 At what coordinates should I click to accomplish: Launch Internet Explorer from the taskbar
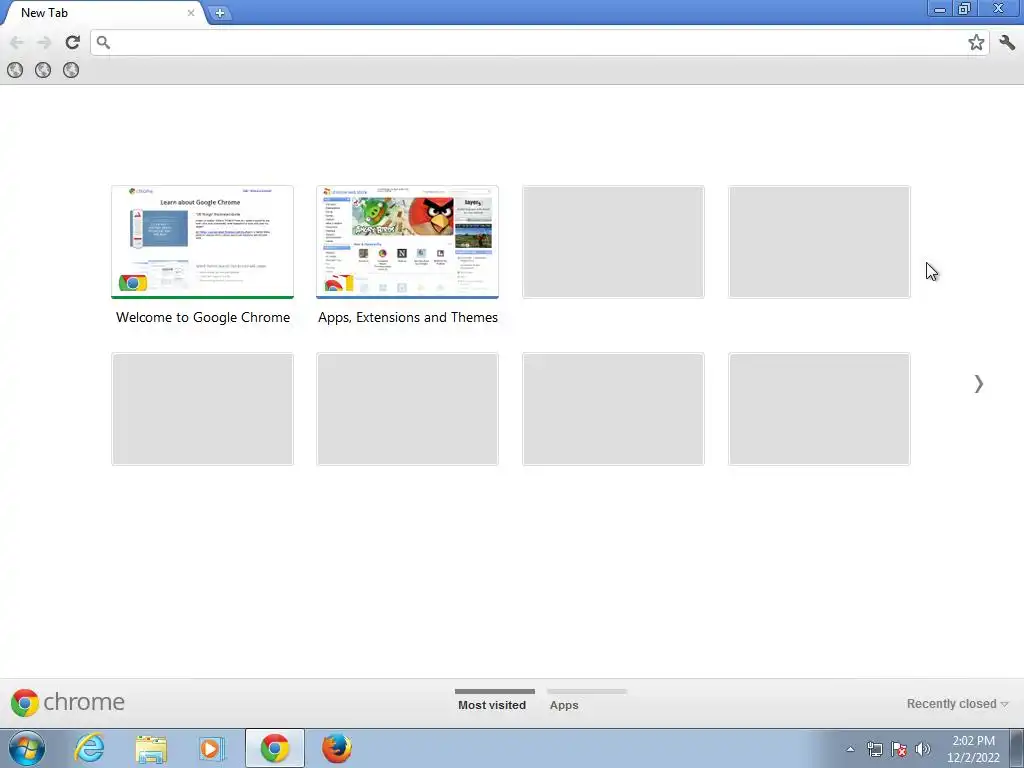(x=89, y=748)
